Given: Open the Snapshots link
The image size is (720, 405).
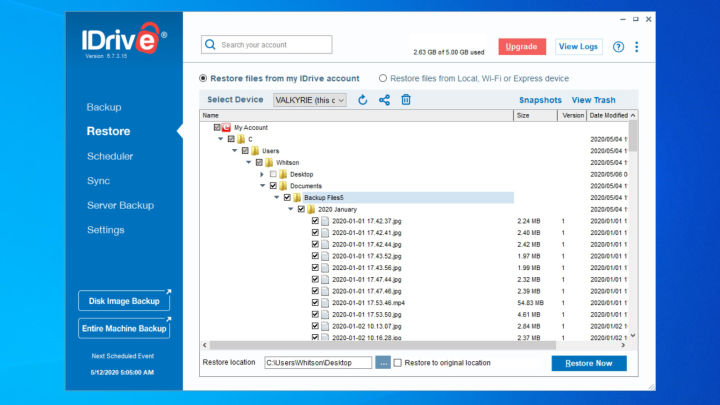Looking at the screenshot, I should pyautogui.click(x=540, y=100).
